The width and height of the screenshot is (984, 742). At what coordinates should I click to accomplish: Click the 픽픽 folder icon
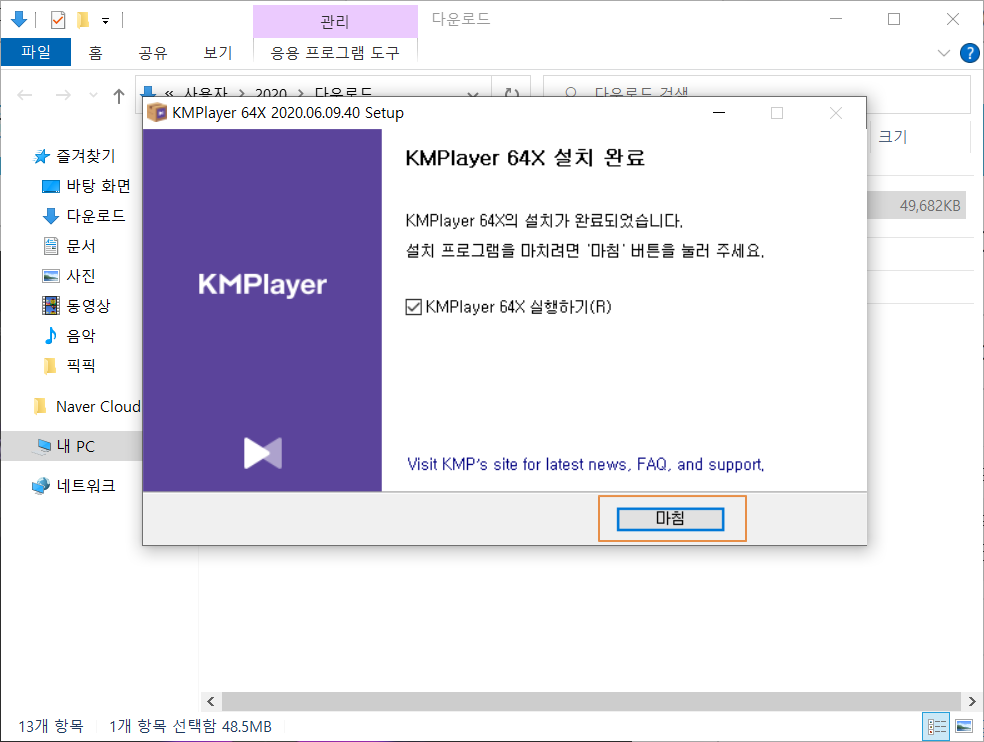coord(50,365)
